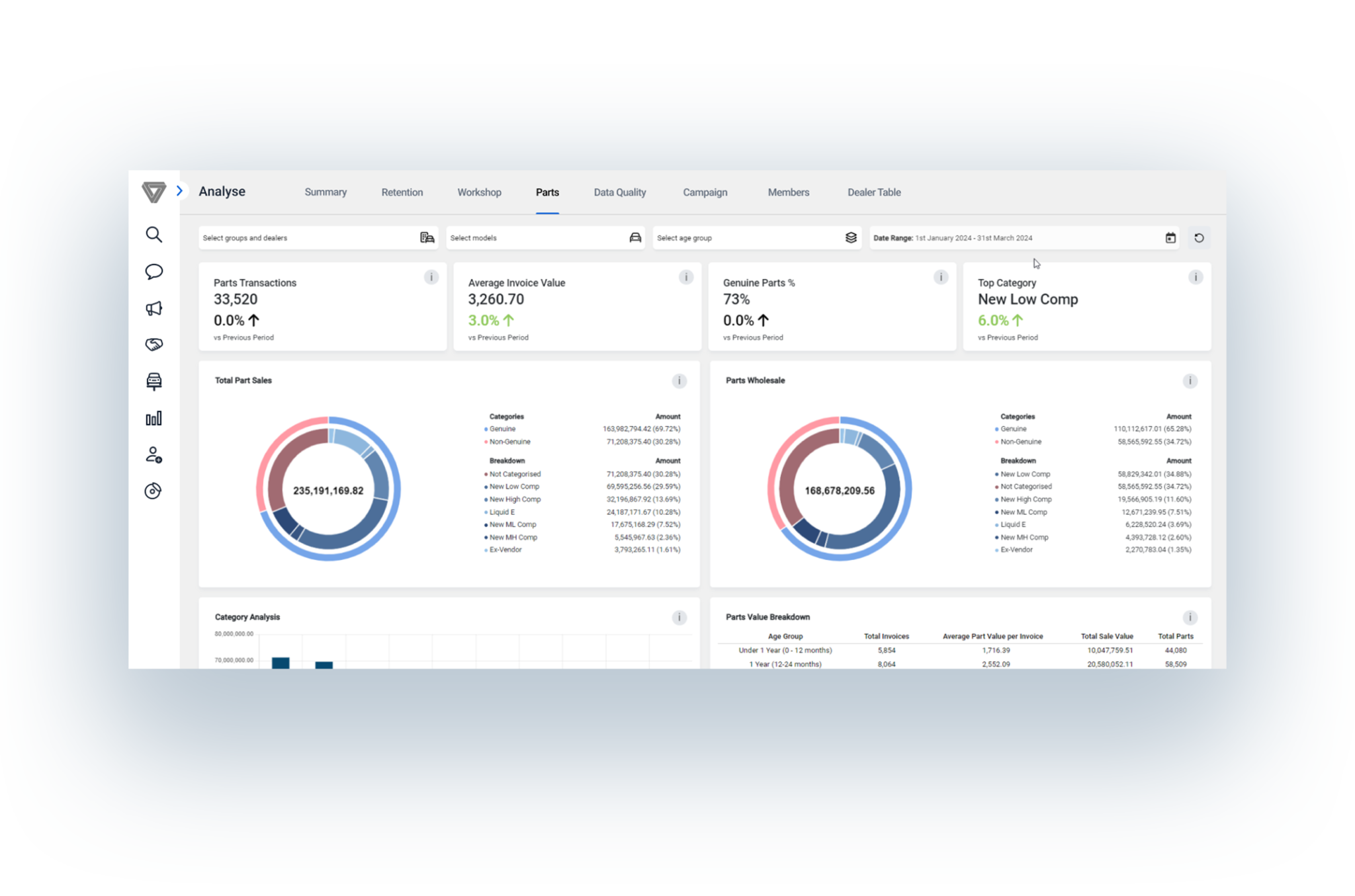Click the info icon on Parts Transactions card

tap(431, 278)
